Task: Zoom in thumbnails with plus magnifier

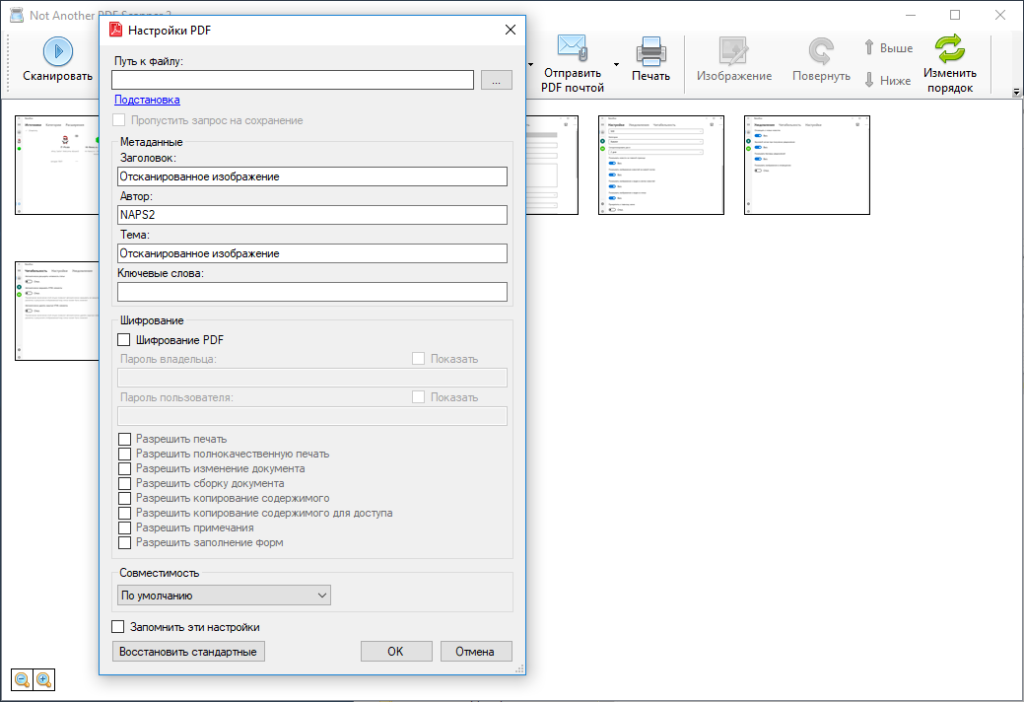Action: 44,680
